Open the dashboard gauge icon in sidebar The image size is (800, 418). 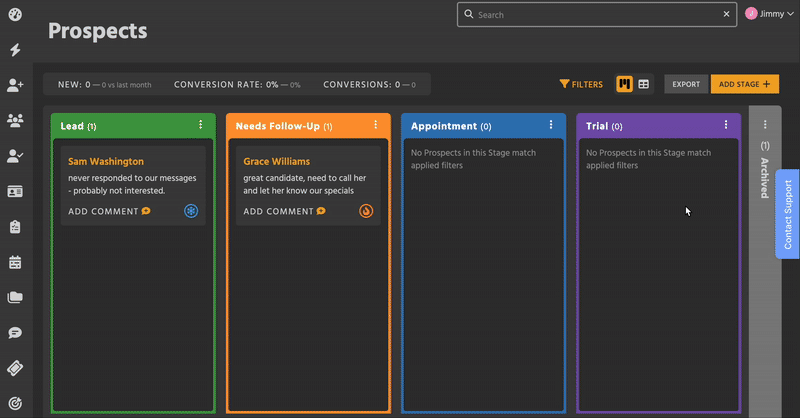15,15
